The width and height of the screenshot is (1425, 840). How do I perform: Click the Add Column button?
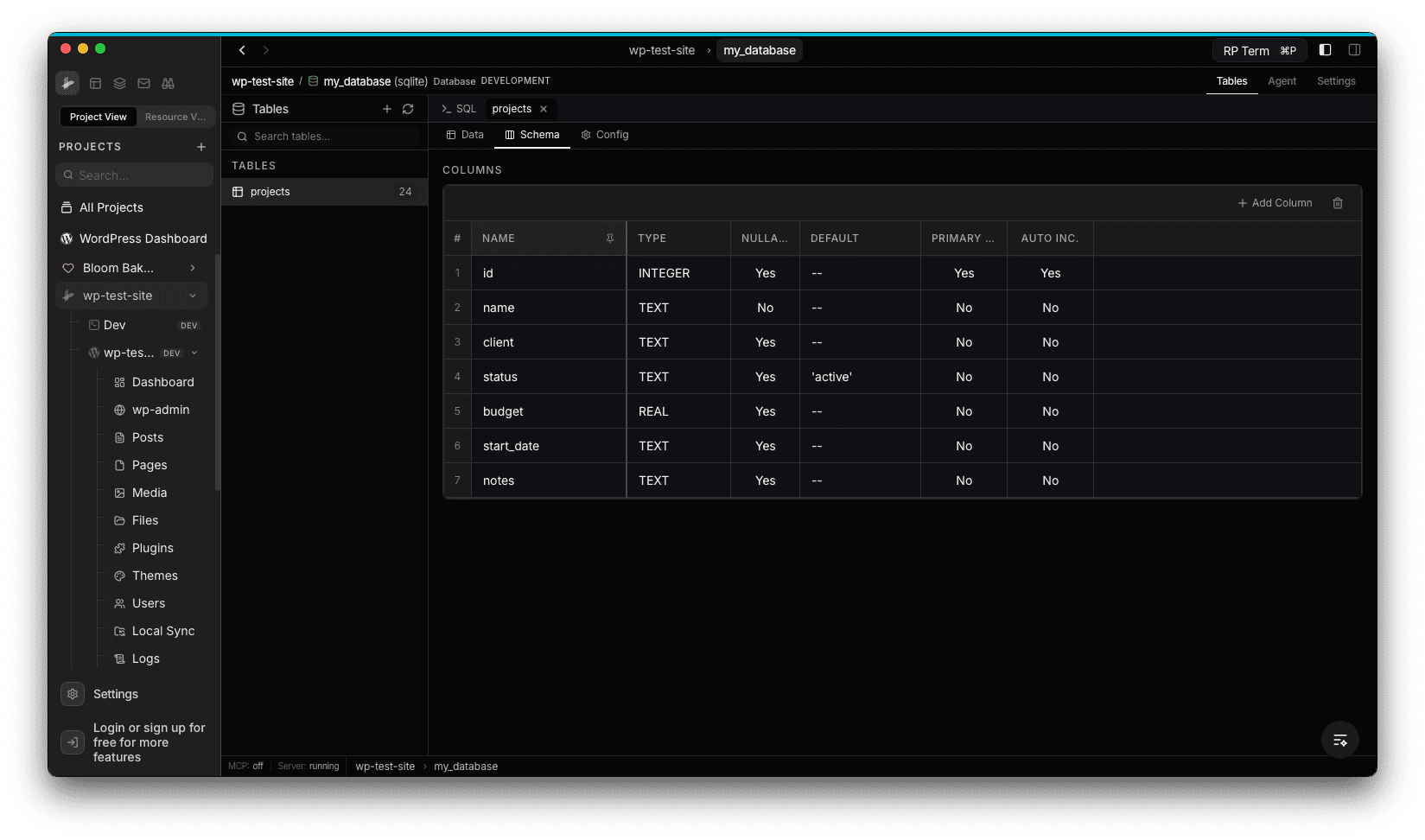point(1275,203)
